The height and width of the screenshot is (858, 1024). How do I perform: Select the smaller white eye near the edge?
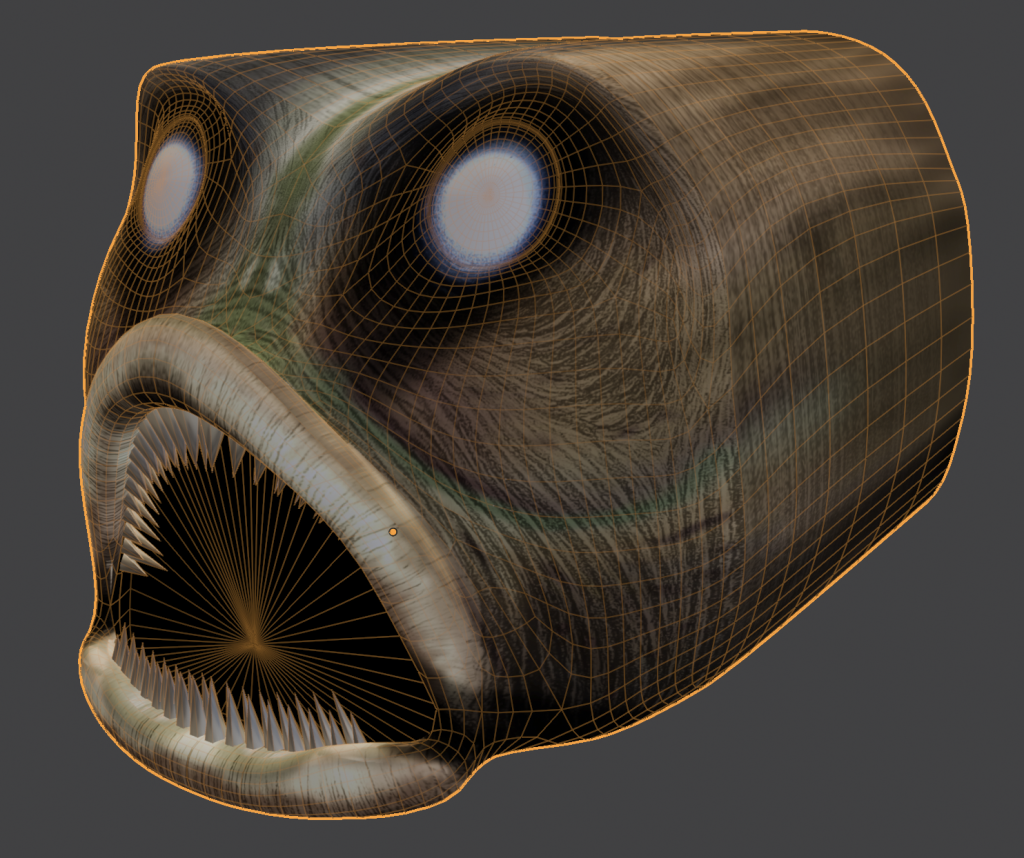pyautogui.click(x=172, y=187)
